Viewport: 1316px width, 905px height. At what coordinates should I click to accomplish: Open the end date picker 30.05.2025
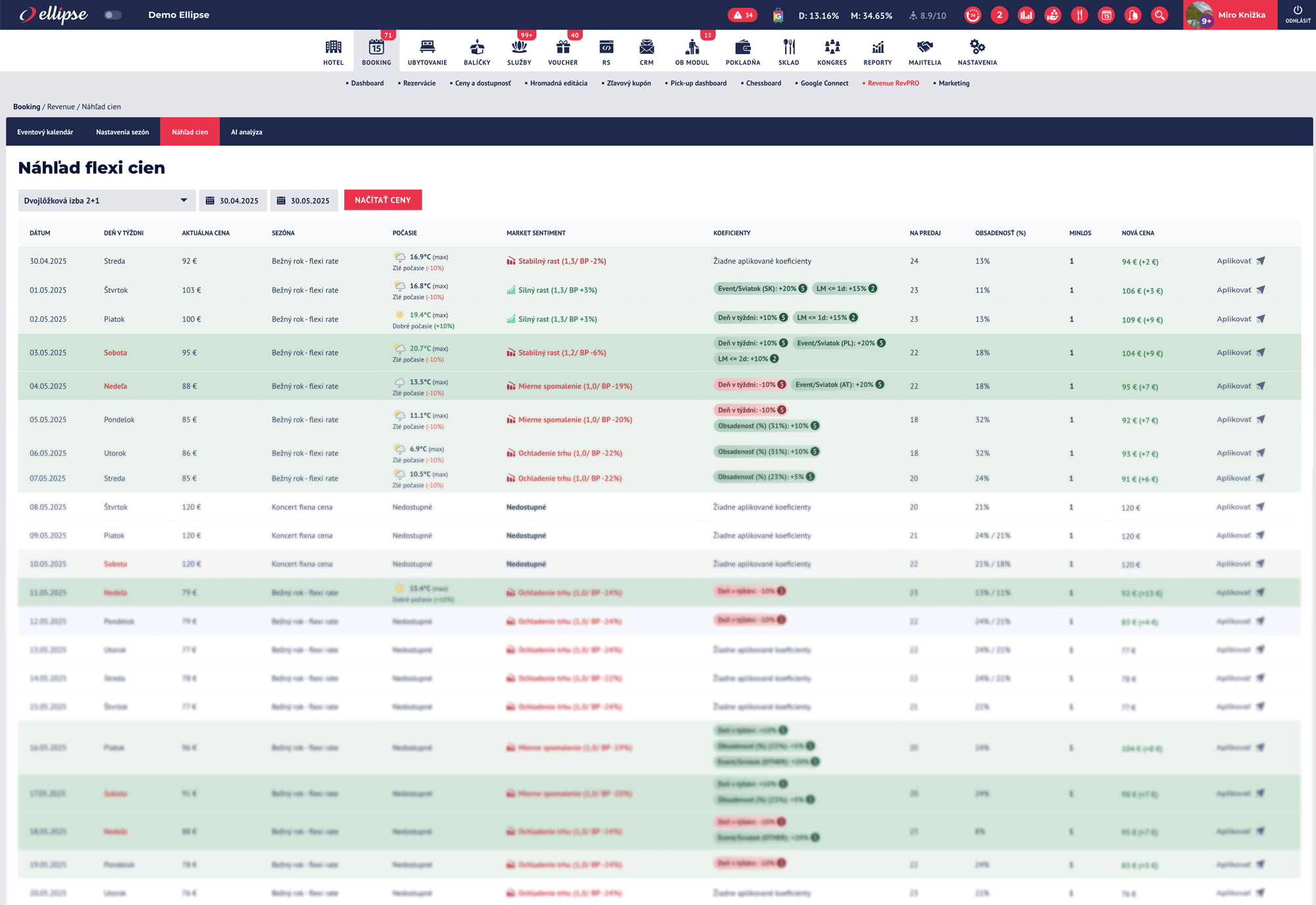[x=304, y=200]
